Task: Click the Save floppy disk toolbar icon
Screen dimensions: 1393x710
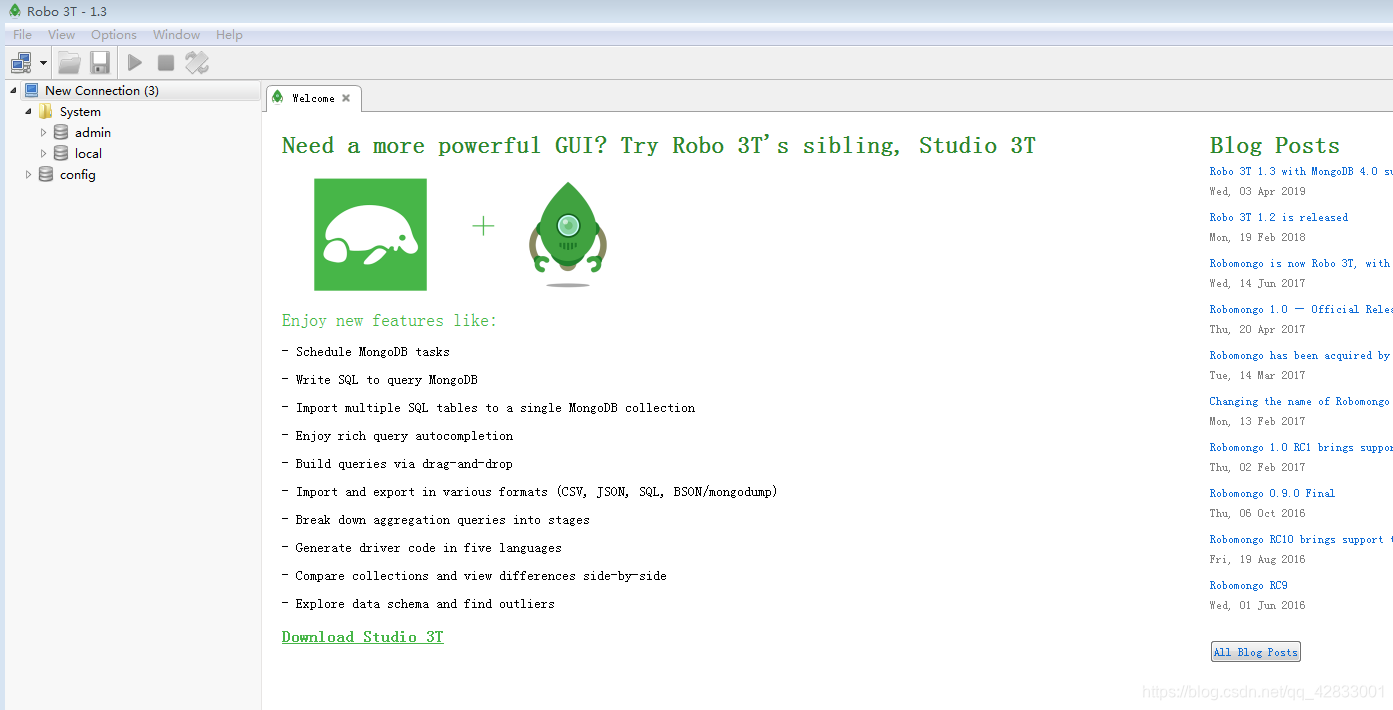Action: [x=100, y=63]
